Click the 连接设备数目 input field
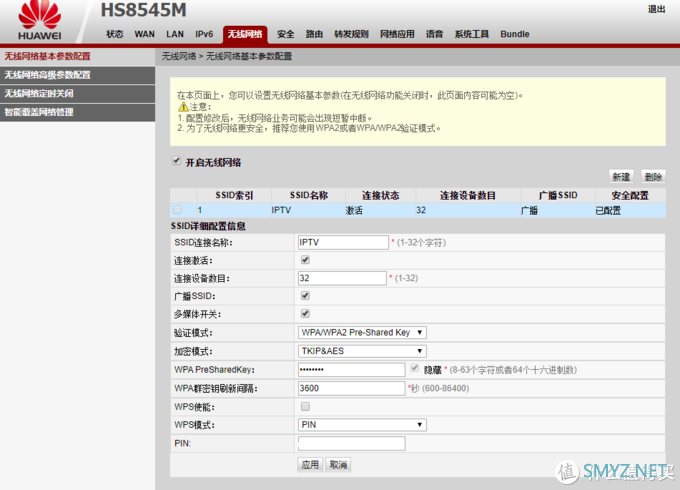 (342, 278)
